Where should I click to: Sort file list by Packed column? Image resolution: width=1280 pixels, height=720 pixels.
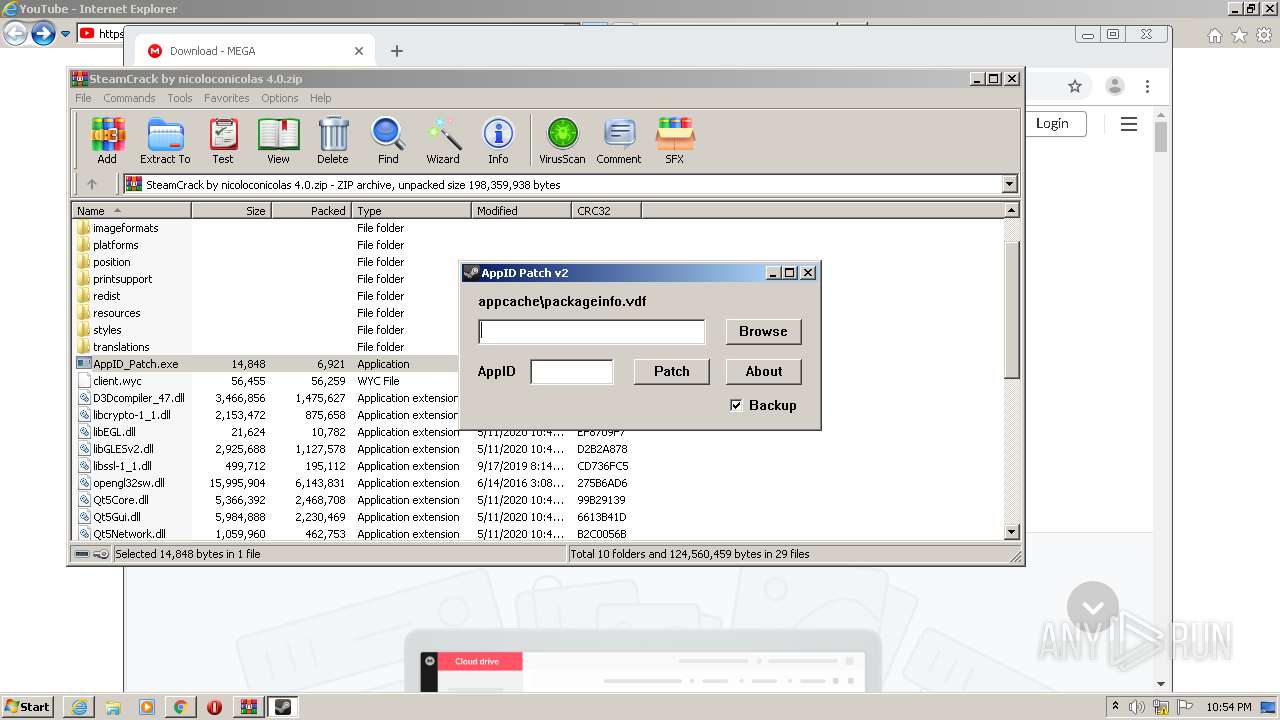tap(311, 211)
